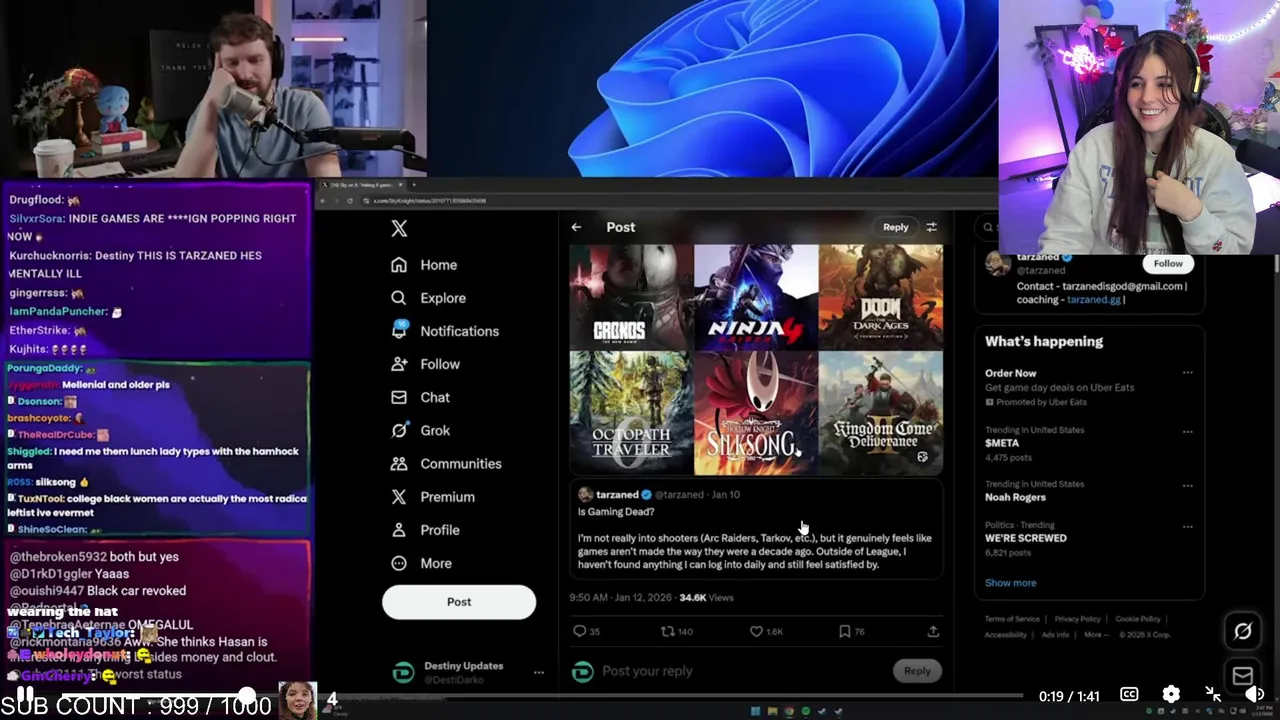This screenshot has height=720, width=1280.
Task: Open the Ninja Gaiden 4 cover image
Action: (755, 296)
